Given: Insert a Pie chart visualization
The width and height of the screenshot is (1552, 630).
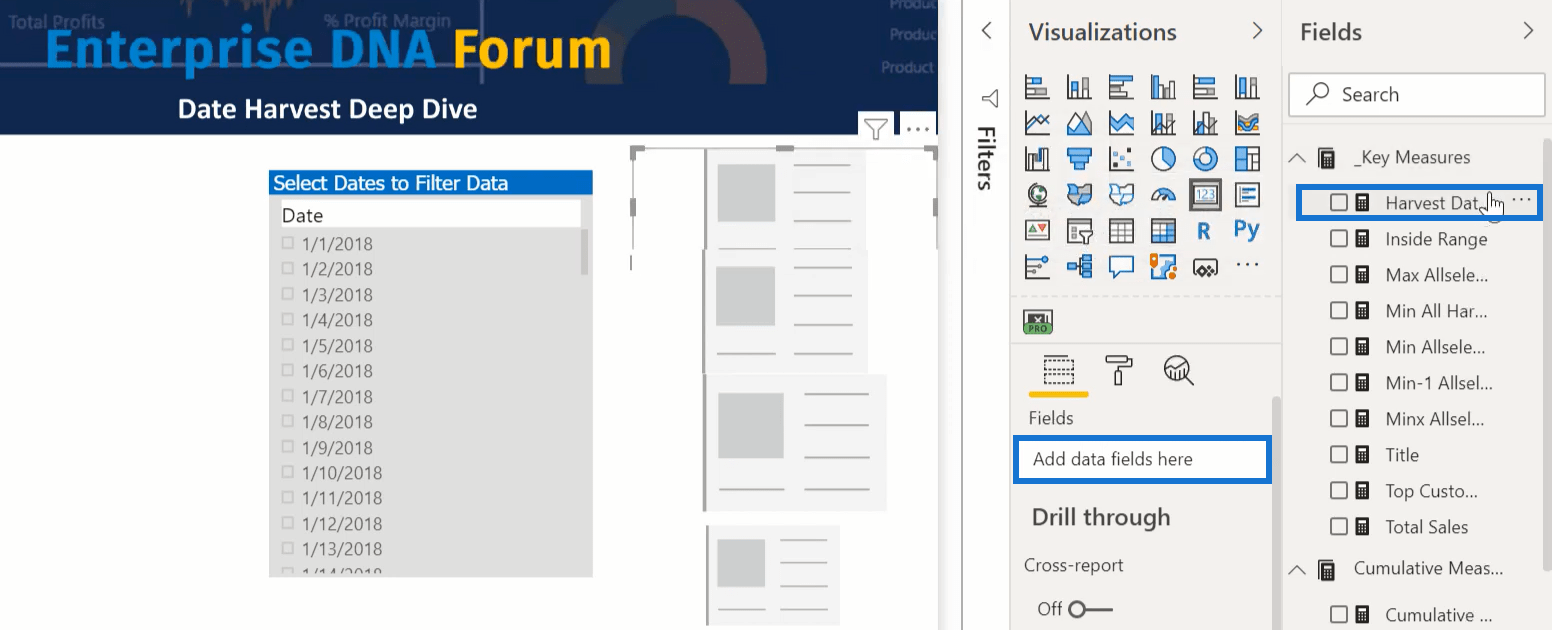Looking at the screenshot, I should point(1163,159).
